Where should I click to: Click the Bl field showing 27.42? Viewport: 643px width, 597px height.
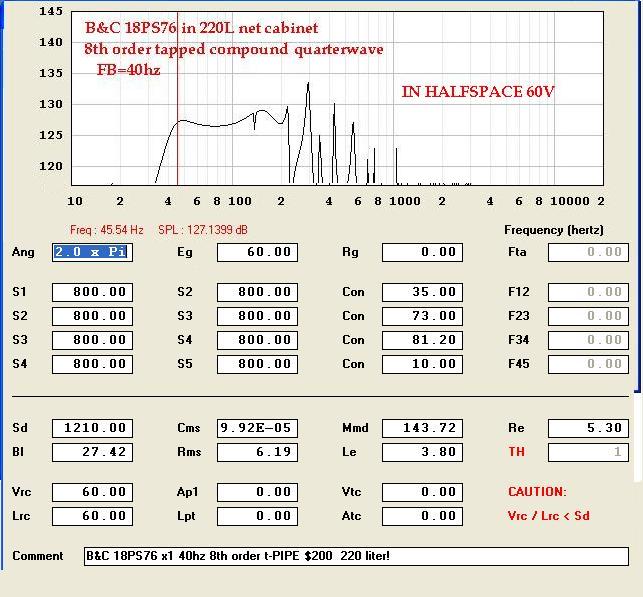92,452
